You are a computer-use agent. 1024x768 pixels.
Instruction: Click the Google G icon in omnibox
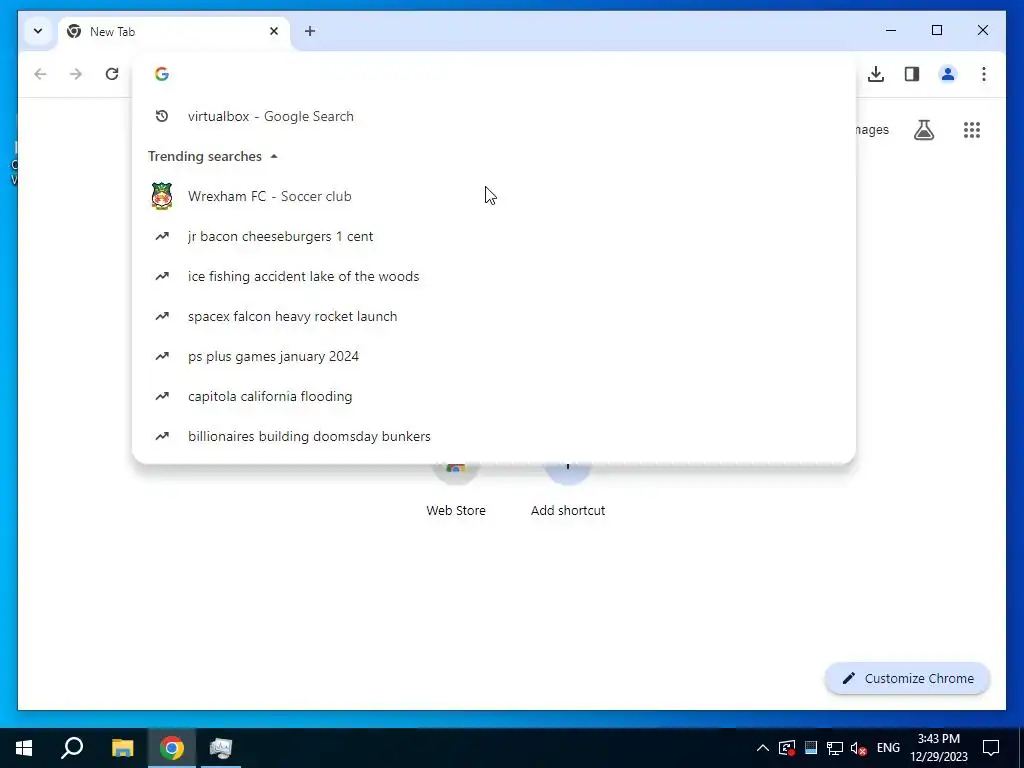coord(162,74)
